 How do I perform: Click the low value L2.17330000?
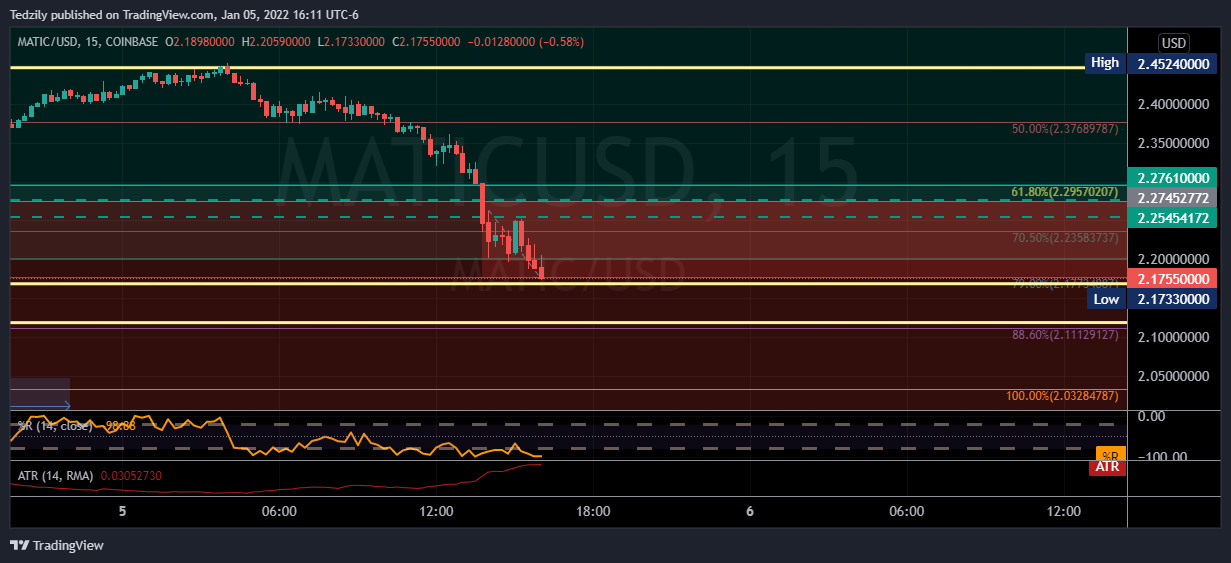(351, 42)
